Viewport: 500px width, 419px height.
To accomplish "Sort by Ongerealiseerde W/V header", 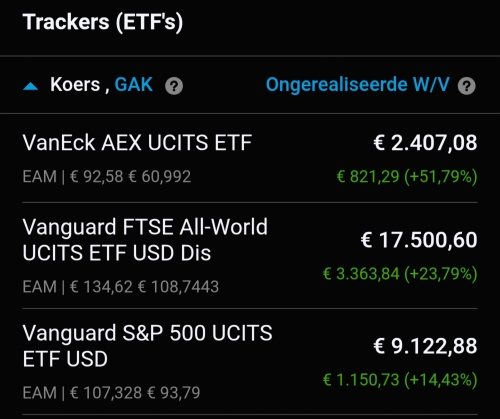I will 358,85.
